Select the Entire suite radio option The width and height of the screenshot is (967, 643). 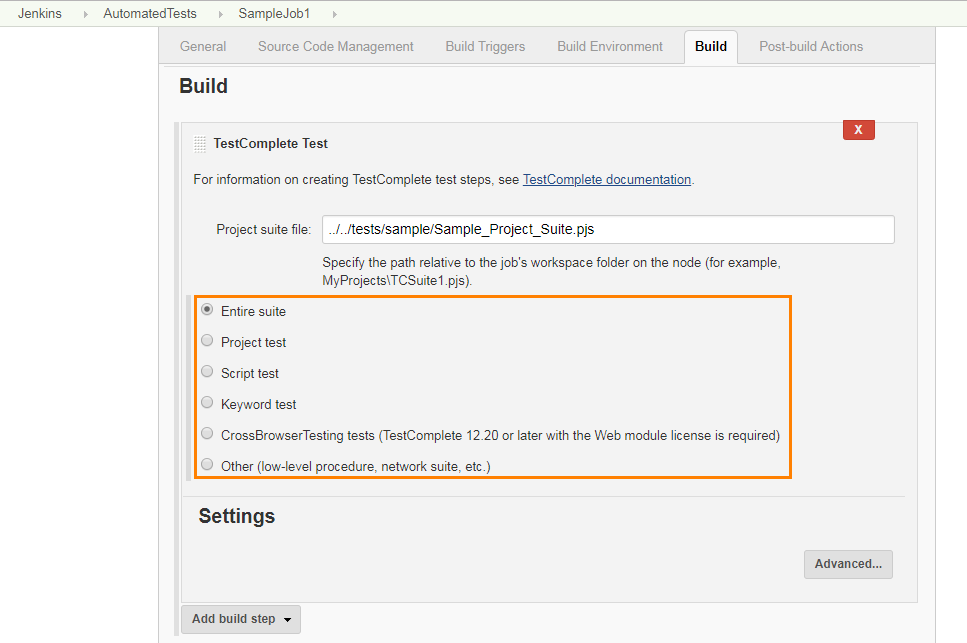[207, 309]
